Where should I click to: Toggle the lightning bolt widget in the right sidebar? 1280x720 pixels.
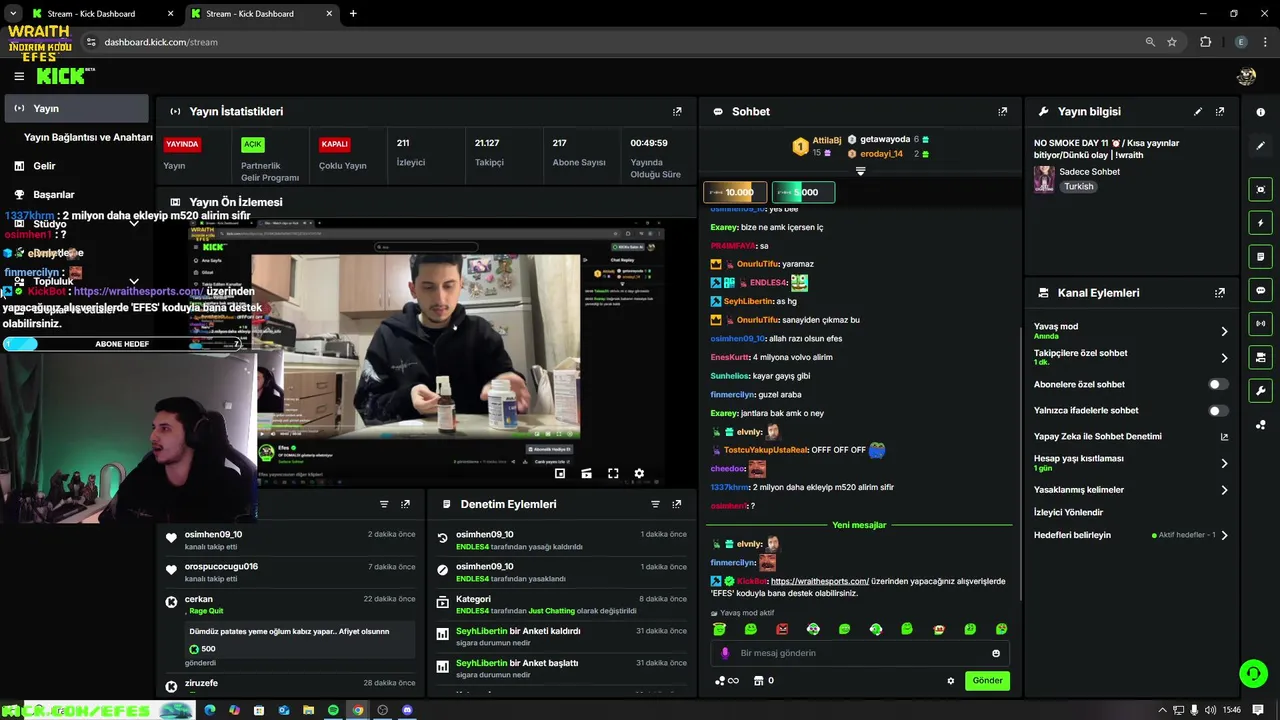click(1260, 223)
